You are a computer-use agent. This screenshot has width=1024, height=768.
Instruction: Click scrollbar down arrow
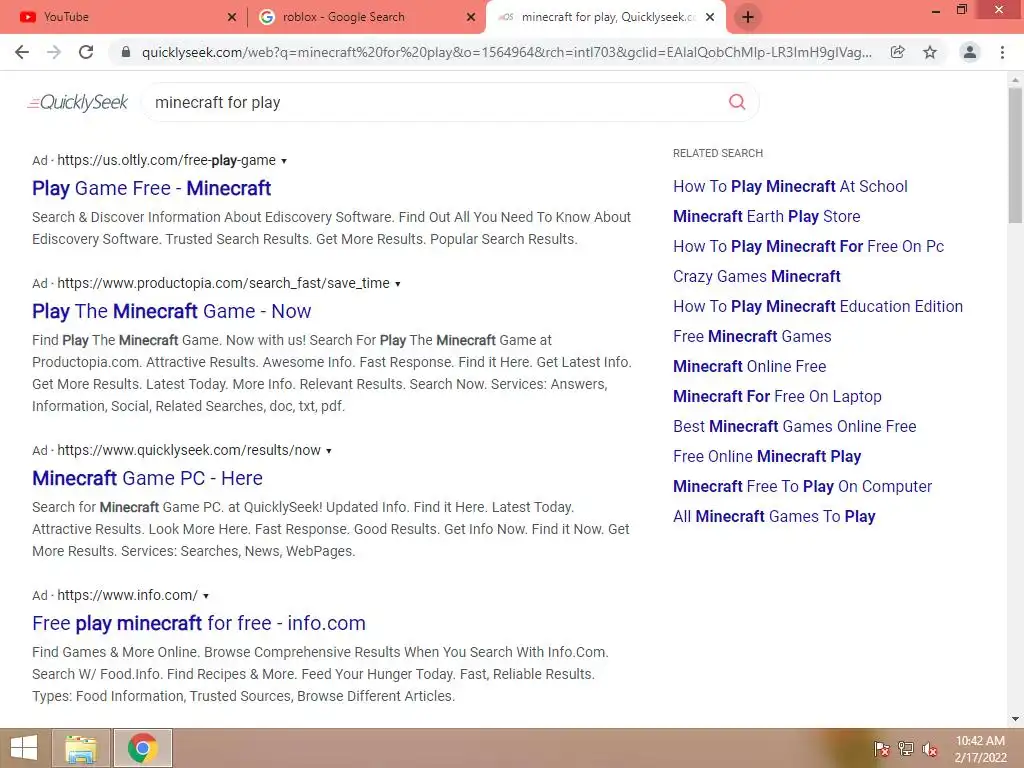(1015, 719)
